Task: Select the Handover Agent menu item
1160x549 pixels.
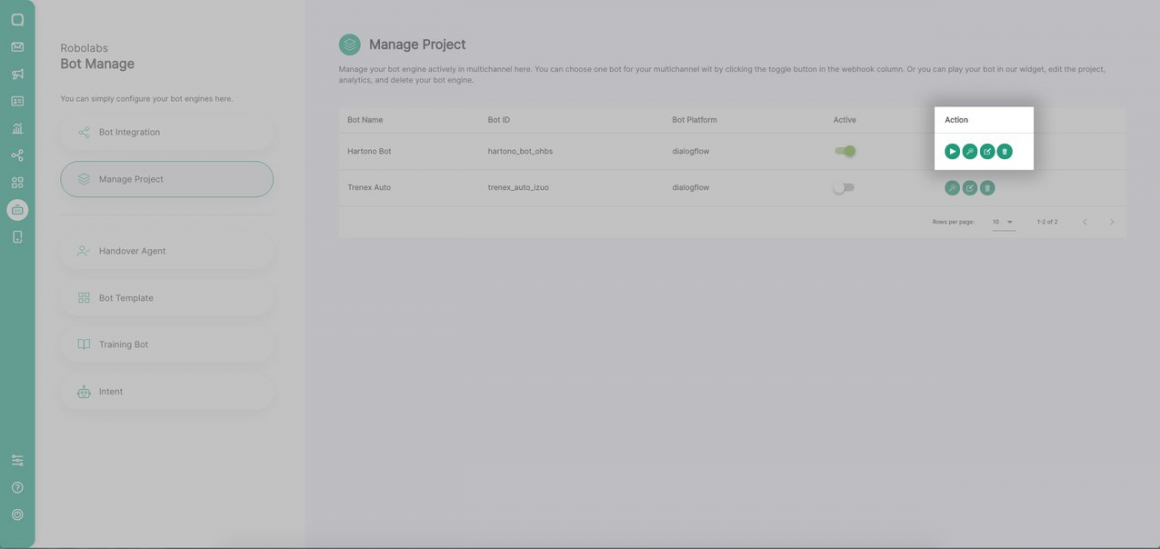Action: tap(166, 251)
